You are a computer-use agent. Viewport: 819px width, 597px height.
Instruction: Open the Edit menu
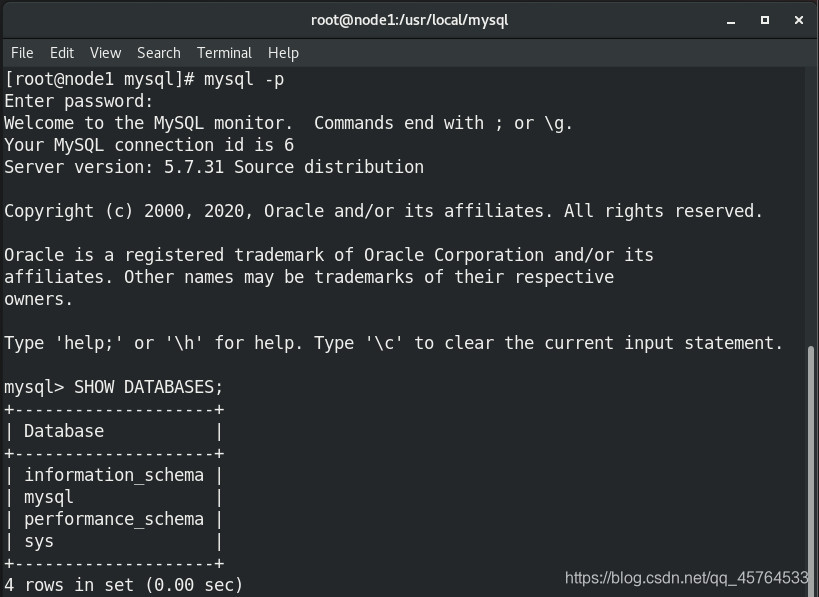62,53
